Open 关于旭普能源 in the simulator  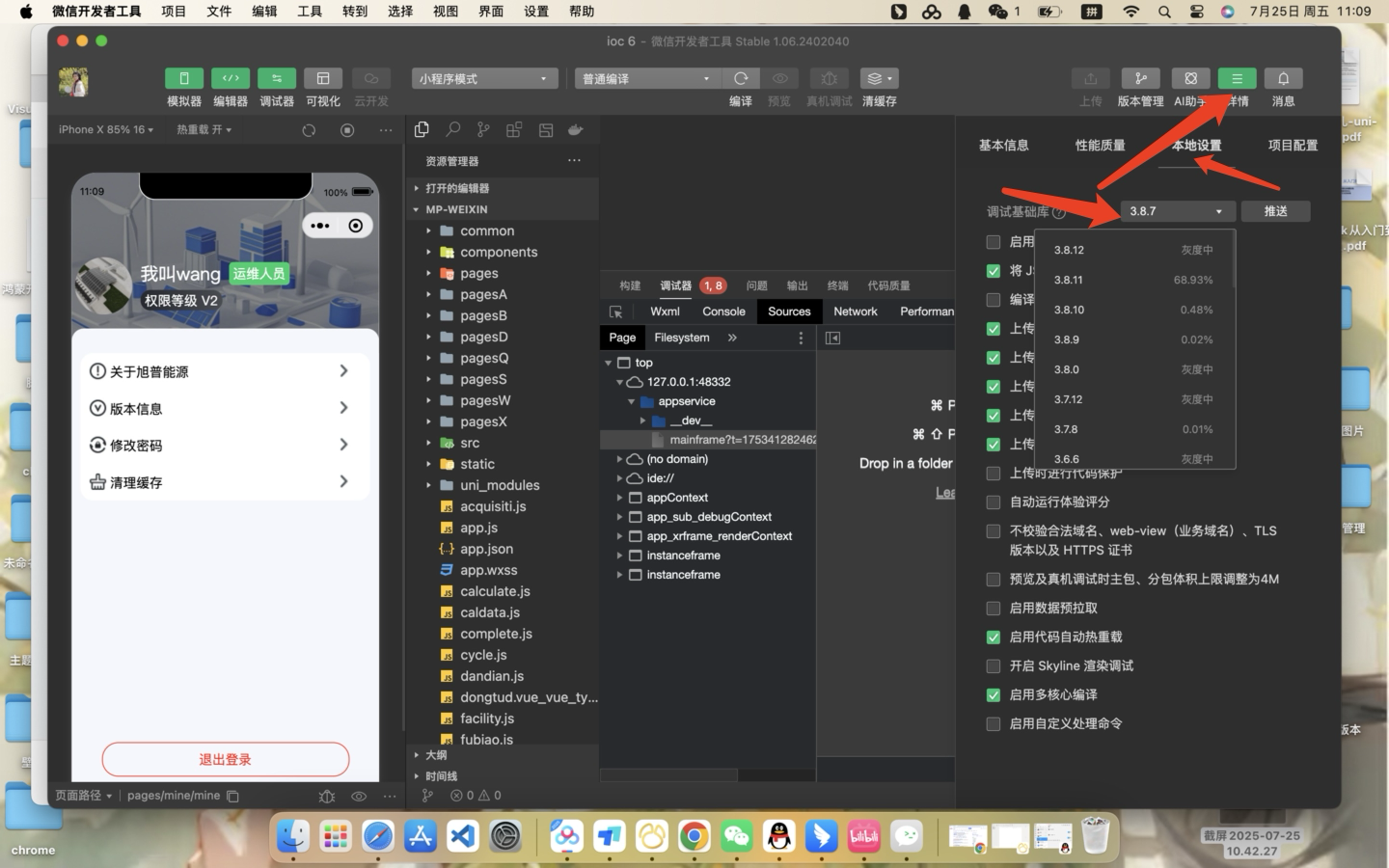pyautogui.click(x=219, y=371)
